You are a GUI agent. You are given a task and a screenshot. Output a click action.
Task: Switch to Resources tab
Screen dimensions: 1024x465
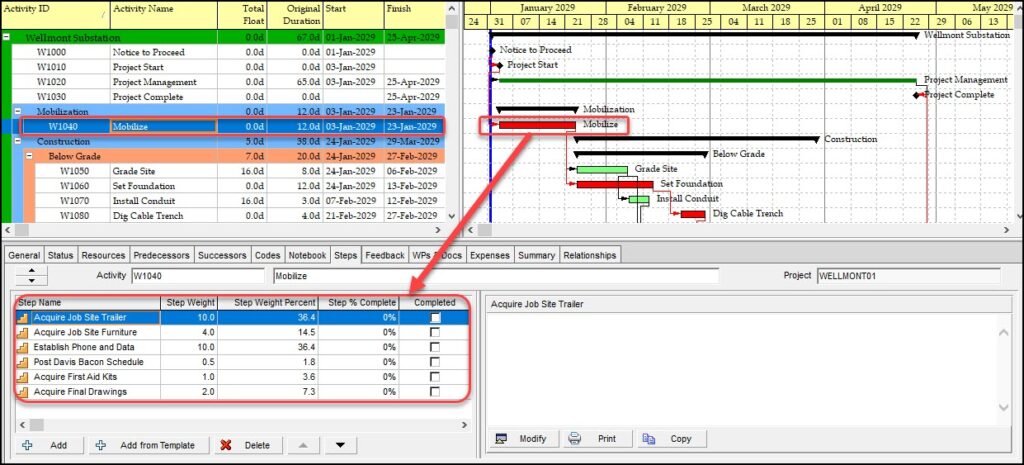(x=103, y=255)
